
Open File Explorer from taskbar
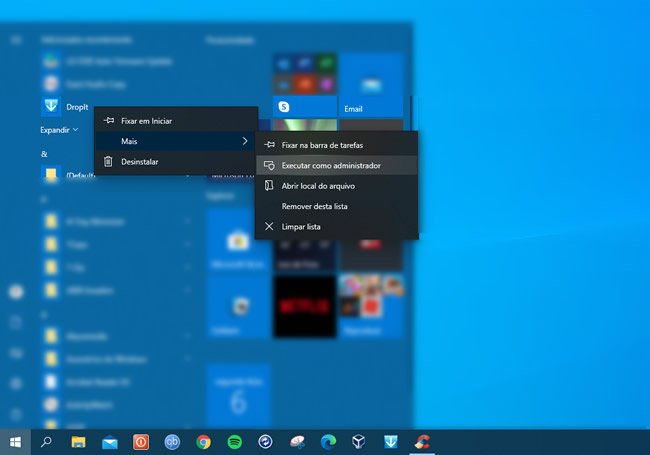pyautogui.click(x=78, y=441)
